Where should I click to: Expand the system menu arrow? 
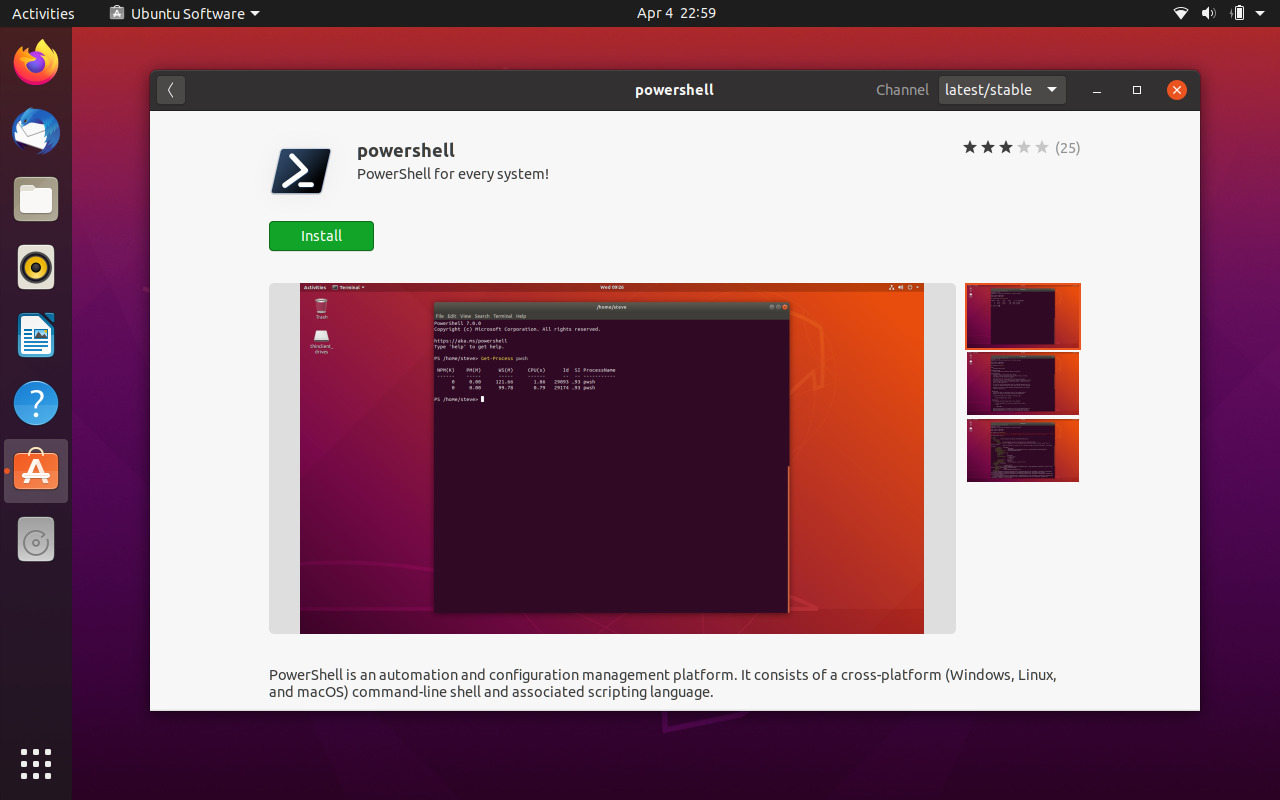click(1261, 13)
